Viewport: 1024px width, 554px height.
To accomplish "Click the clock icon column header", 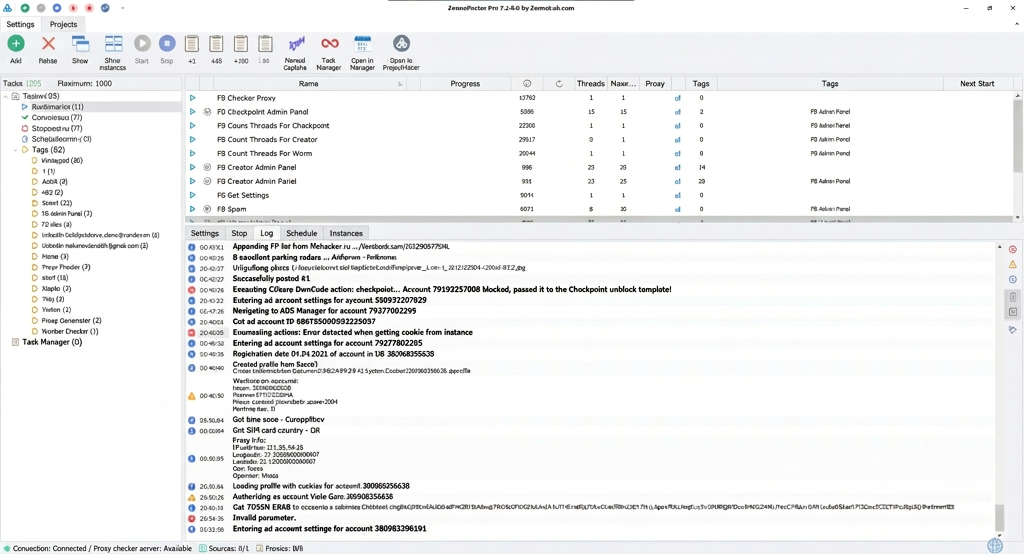I will [x=527, y=84].
